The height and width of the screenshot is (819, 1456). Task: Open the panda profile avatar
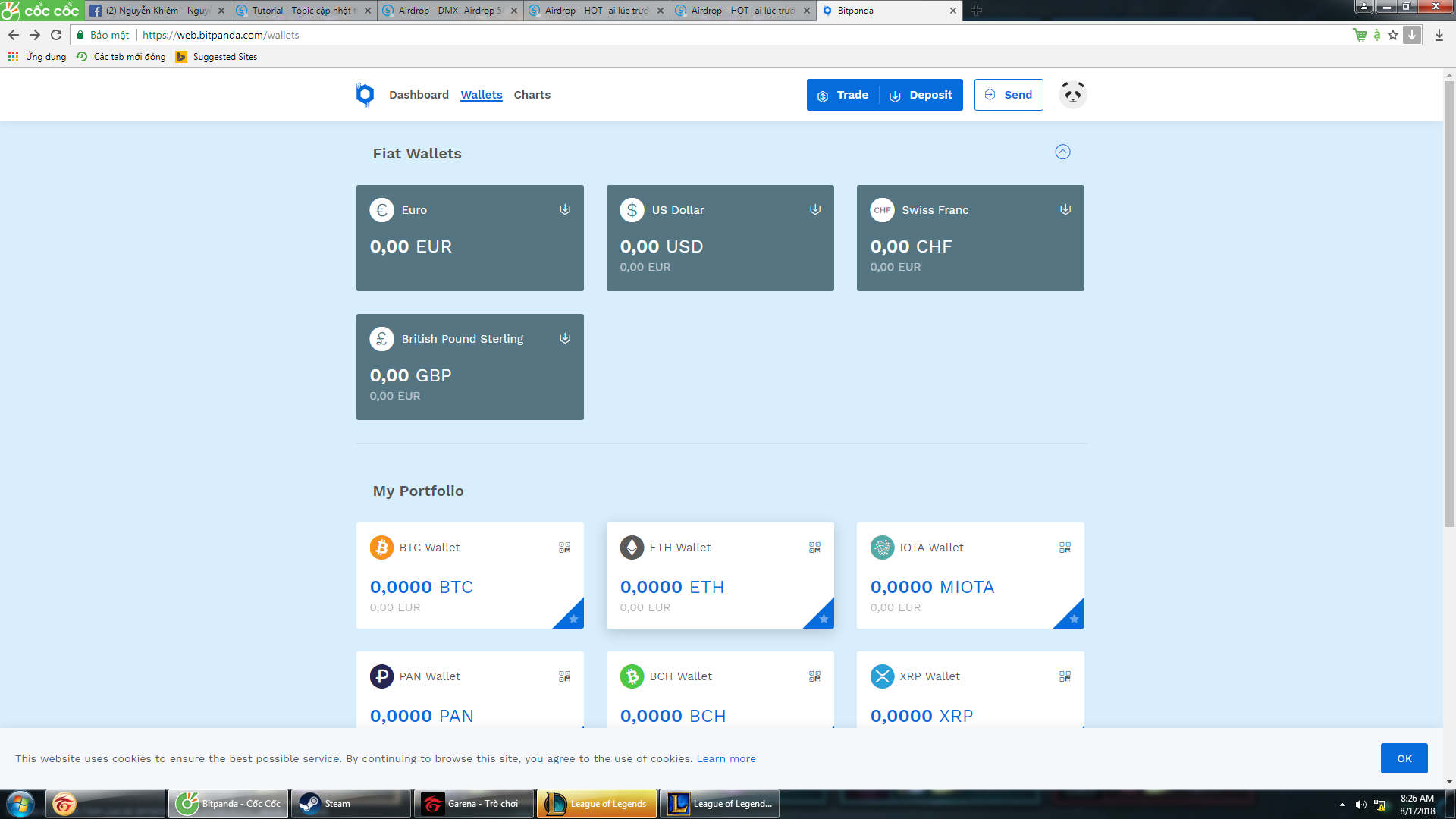1072,95
